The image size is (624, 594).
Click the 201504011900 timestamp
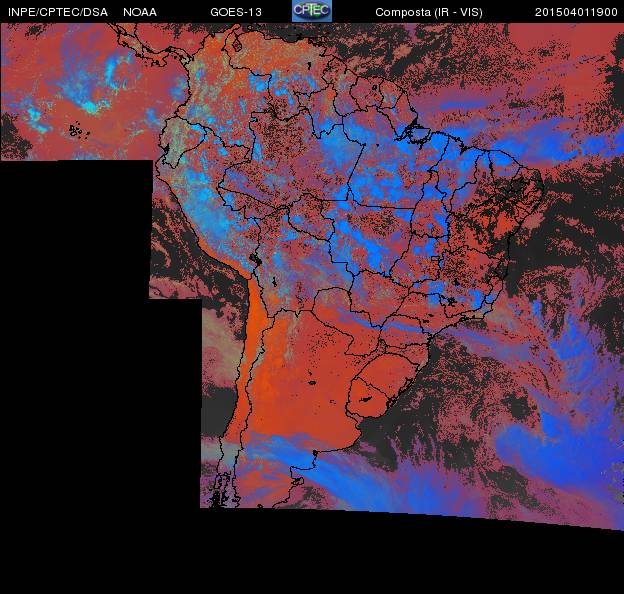point(576,12)
